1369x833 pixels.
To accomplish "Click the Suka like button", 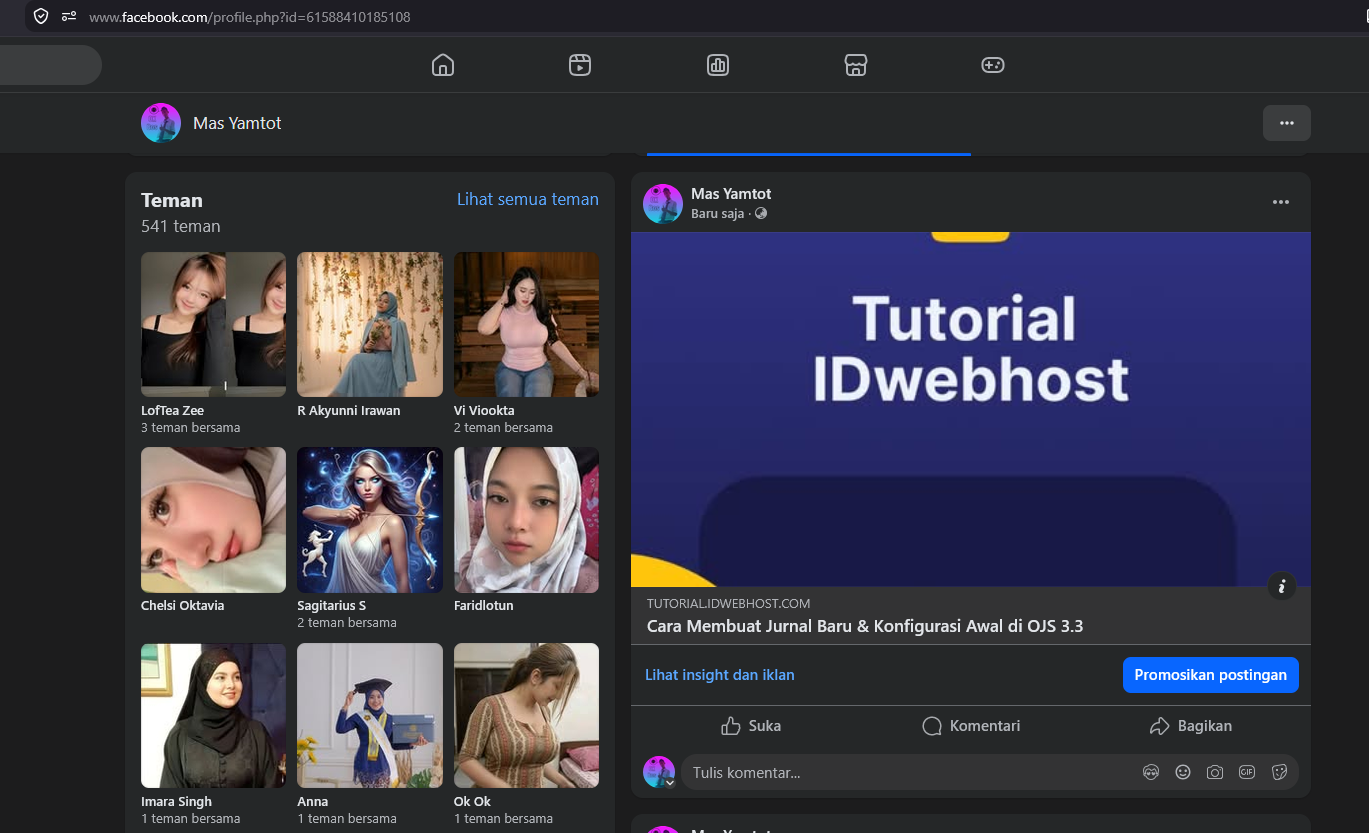I will click(x=751, y=726).
